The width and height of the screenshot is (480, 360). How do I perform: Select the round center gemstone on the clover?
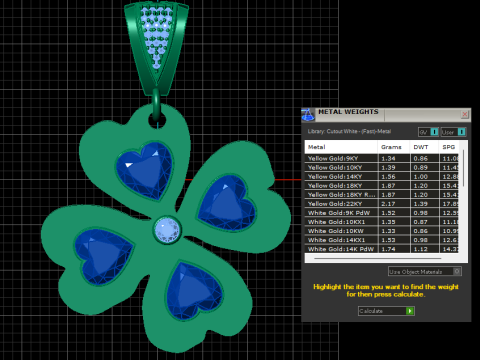tap(168, 230)
